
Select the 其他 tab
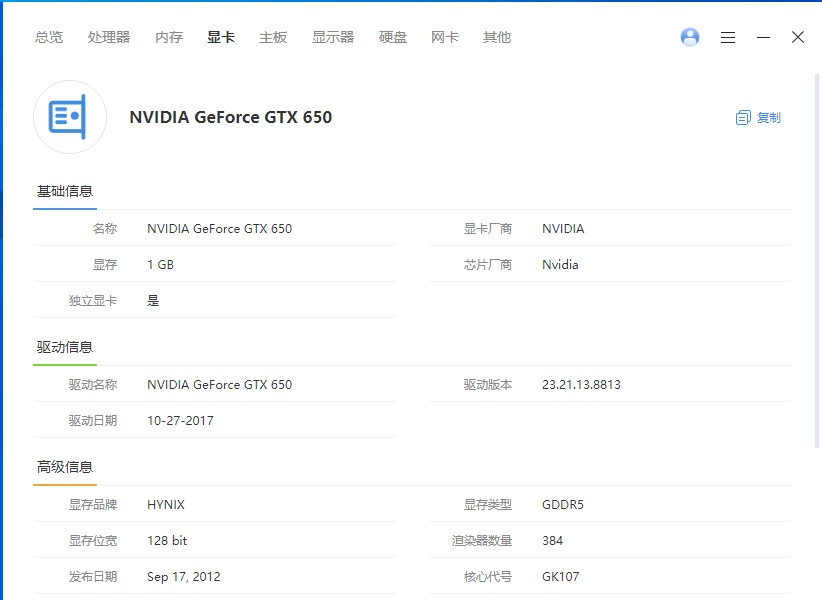(x=497, y=37)
